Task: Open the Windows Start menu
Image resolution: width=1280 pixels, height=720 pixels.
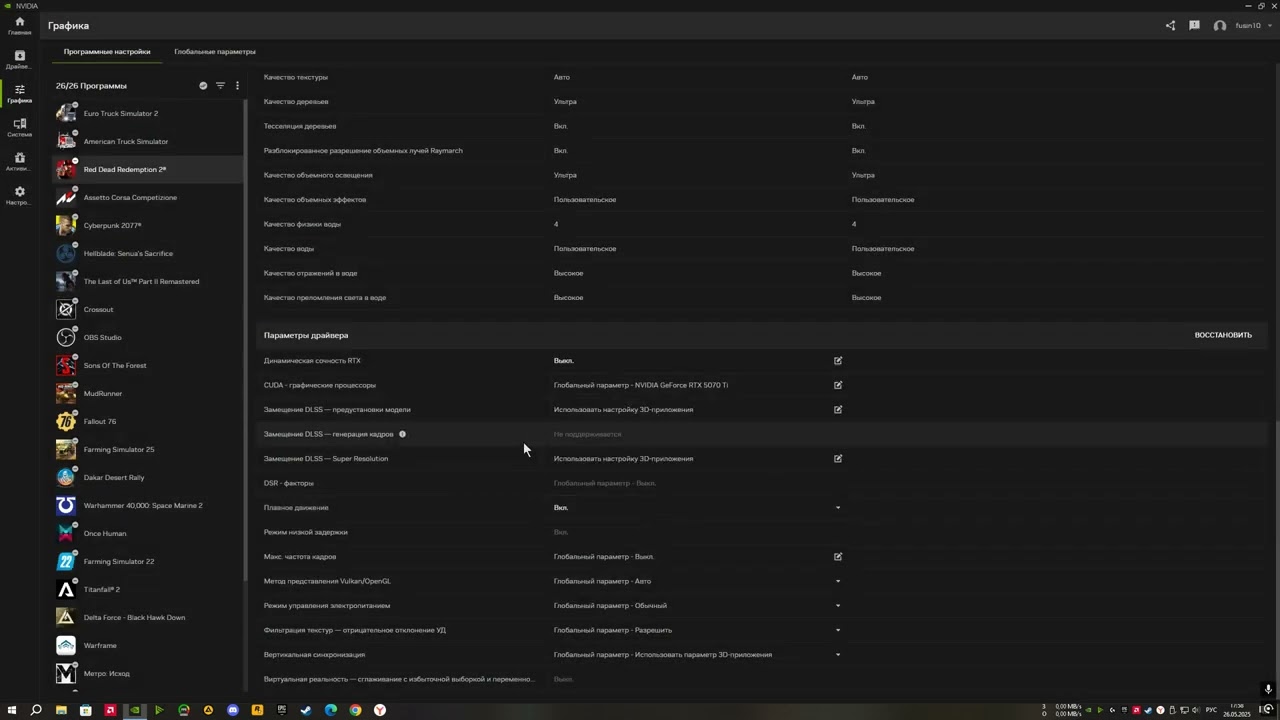Action: pyautogui.click(x=12, y=710)
